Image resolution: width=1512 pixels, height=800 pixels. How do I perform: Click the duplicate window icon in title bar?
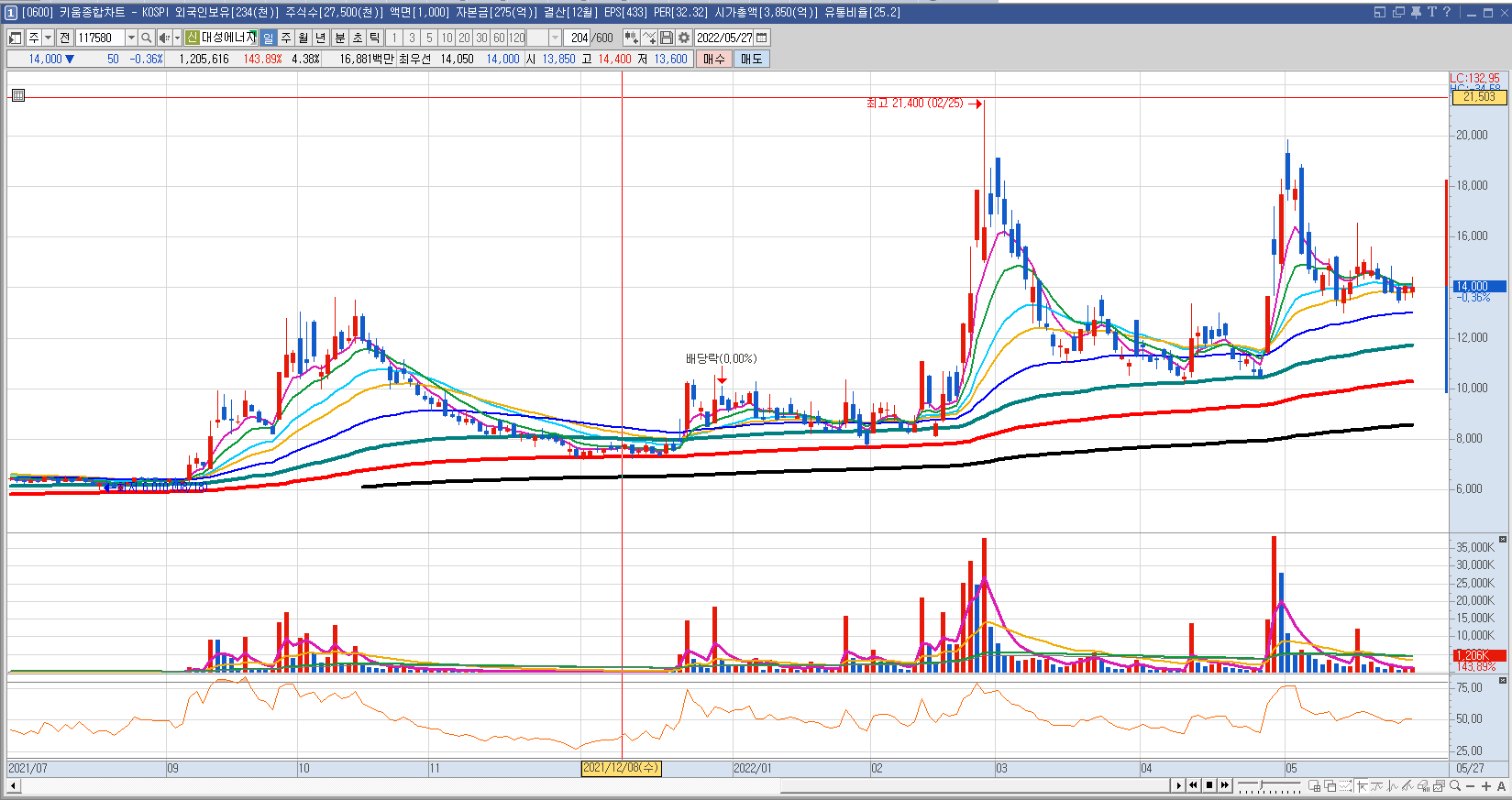[x=1398, y=12]
